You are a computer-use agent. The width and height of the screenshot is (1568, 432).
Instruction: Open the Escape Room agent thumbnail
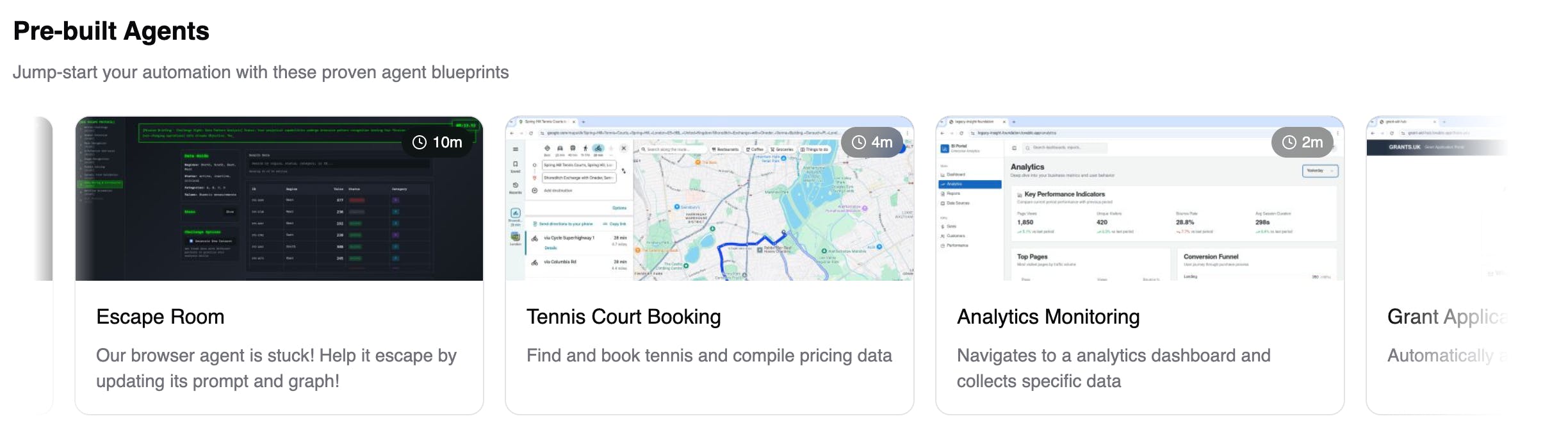click(x=279, y=199)
